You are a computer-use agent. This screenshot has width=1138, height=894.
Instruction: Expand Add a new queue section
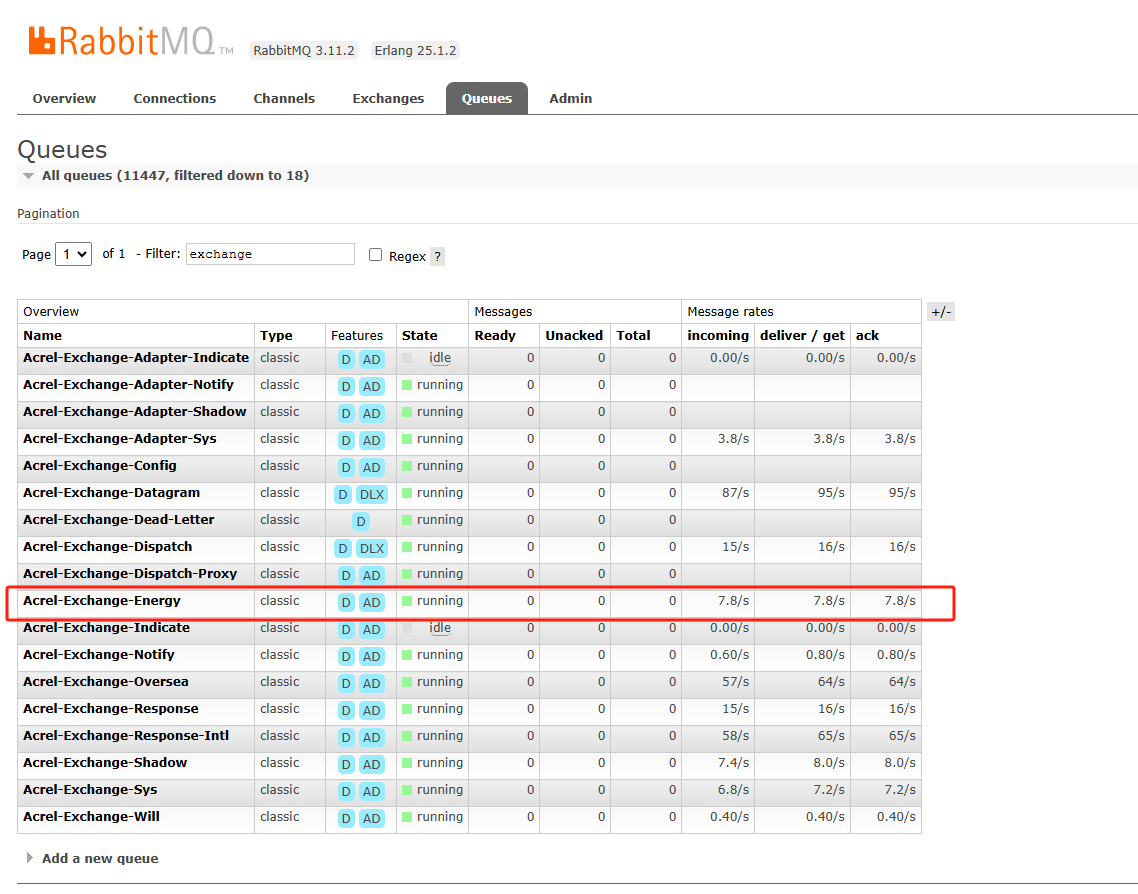click(99, 858)
